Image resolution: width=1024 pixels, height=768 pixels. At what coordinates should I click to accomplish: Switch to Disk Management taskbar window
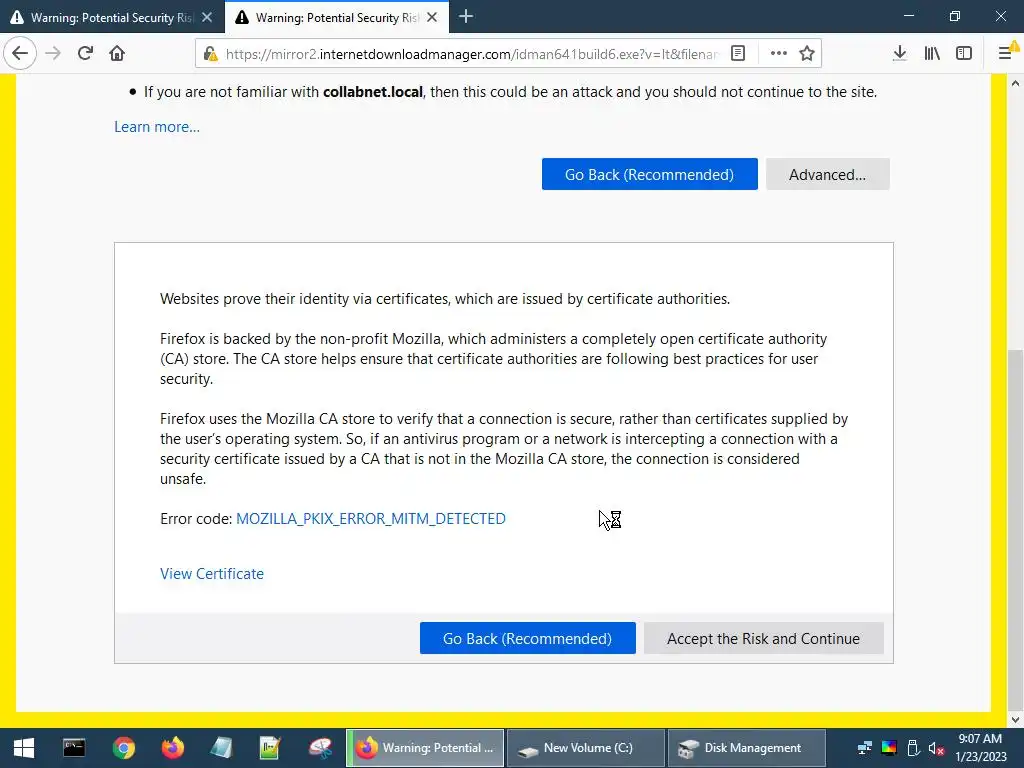click(747, 748)
